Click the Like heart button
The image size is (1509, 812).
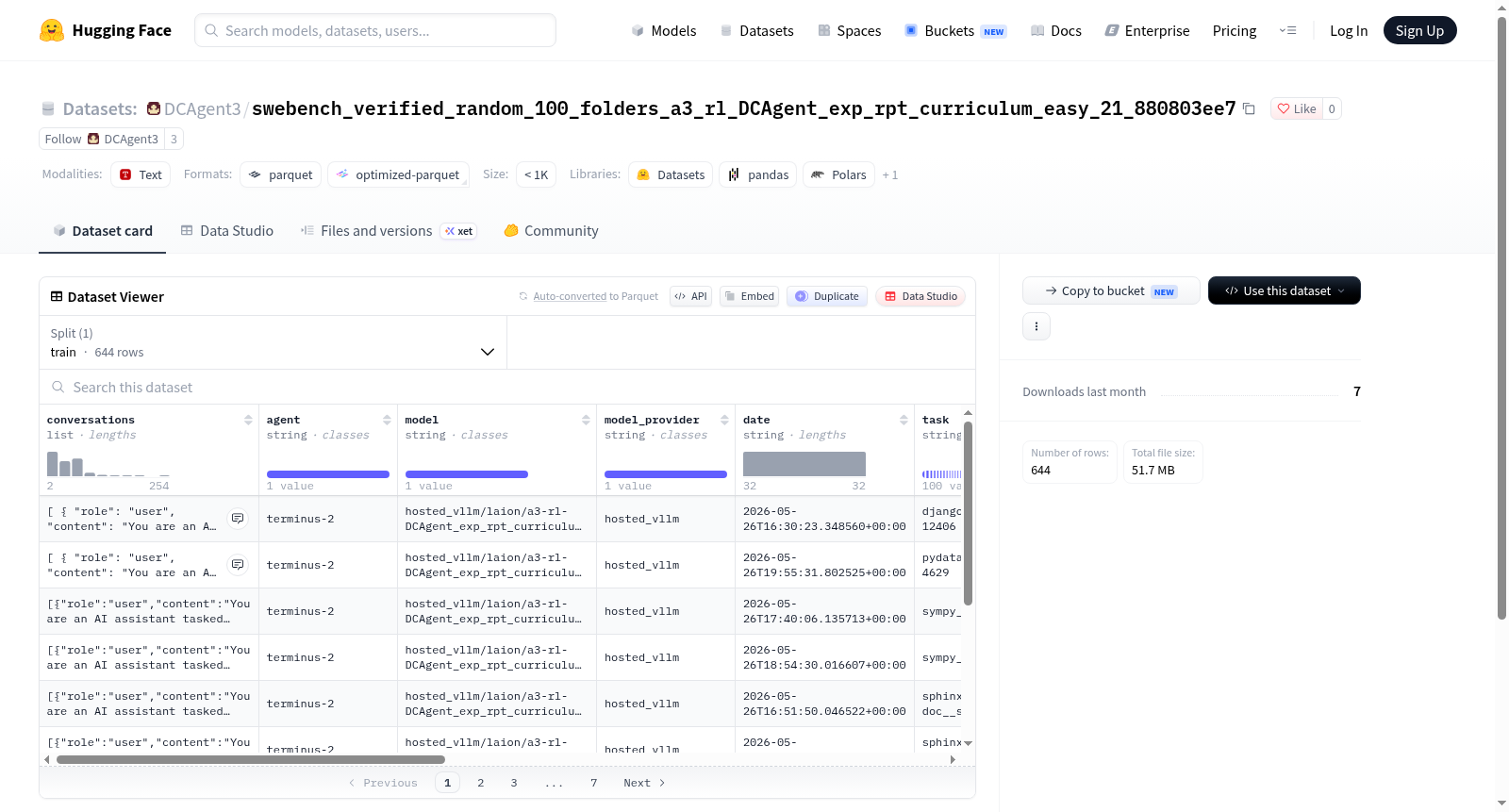[1297, 108]
